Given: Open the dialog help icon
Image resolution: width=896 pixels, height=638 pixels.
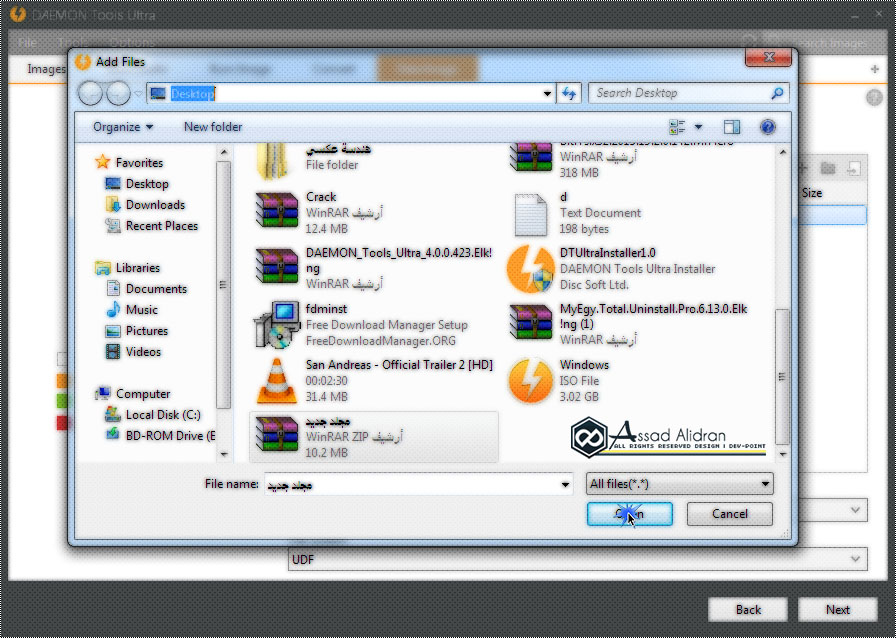Looking at the screenshot, I should pos(768,127).
